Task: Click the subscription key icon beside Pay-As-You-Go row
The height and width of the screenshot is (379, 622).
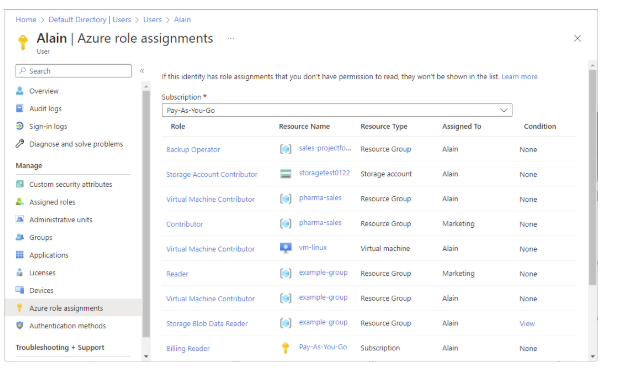Action: click(x=285, y=348)
